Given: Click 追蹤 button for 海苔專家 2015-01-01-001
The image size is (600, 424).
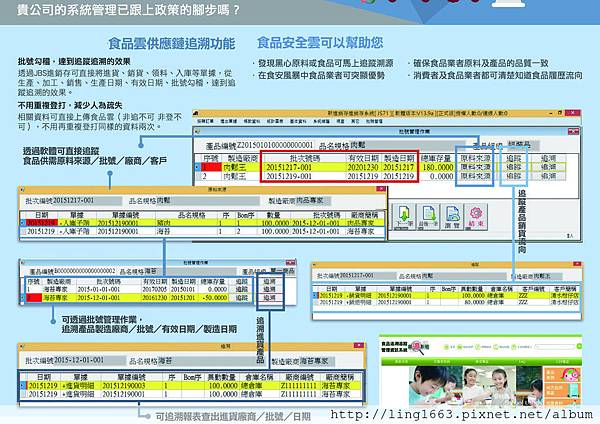Looking at the screenshot, I should [242, 289].
